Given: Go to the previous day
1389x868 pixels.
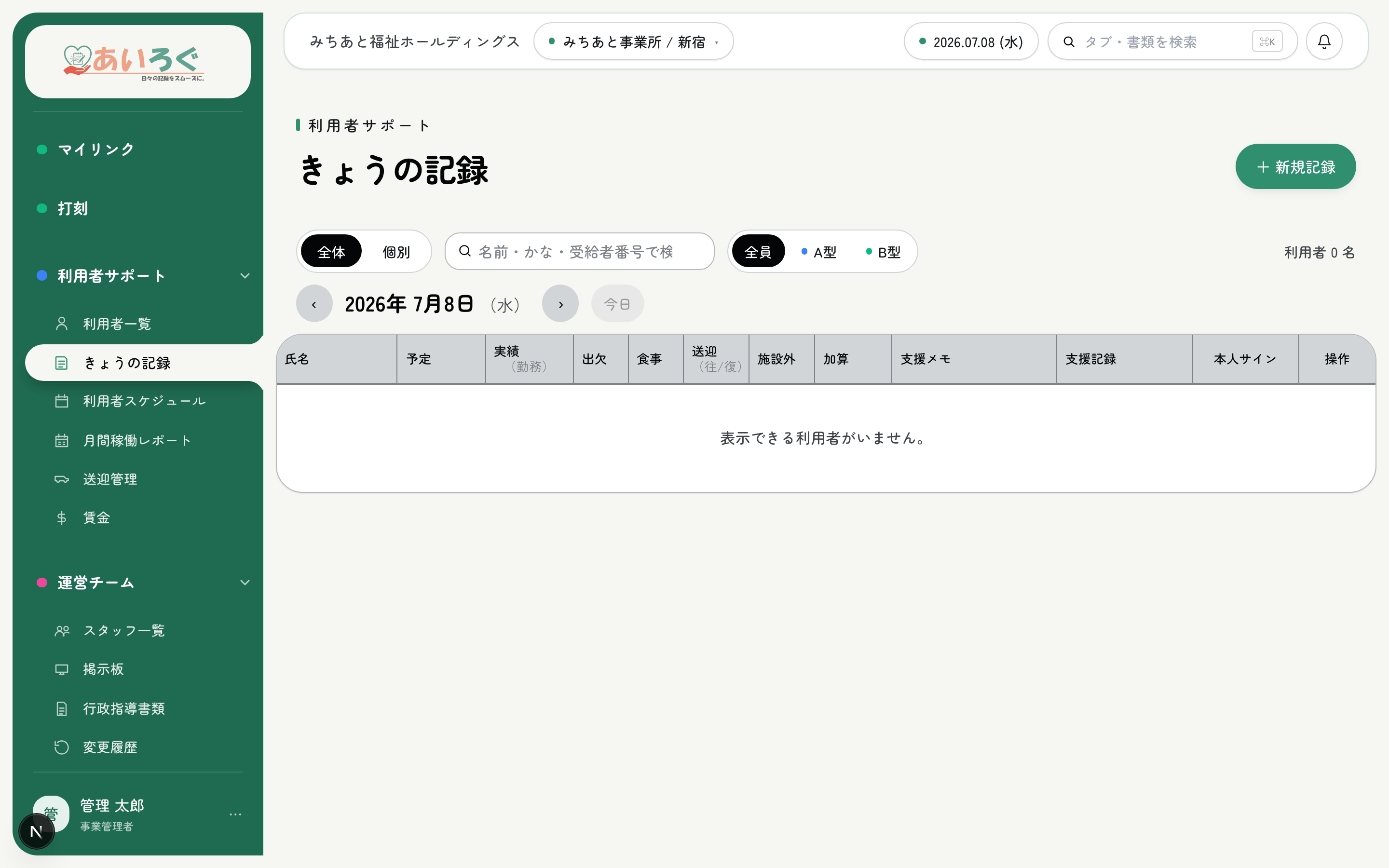Looking at the screenshot, I should tap(314, 304).
